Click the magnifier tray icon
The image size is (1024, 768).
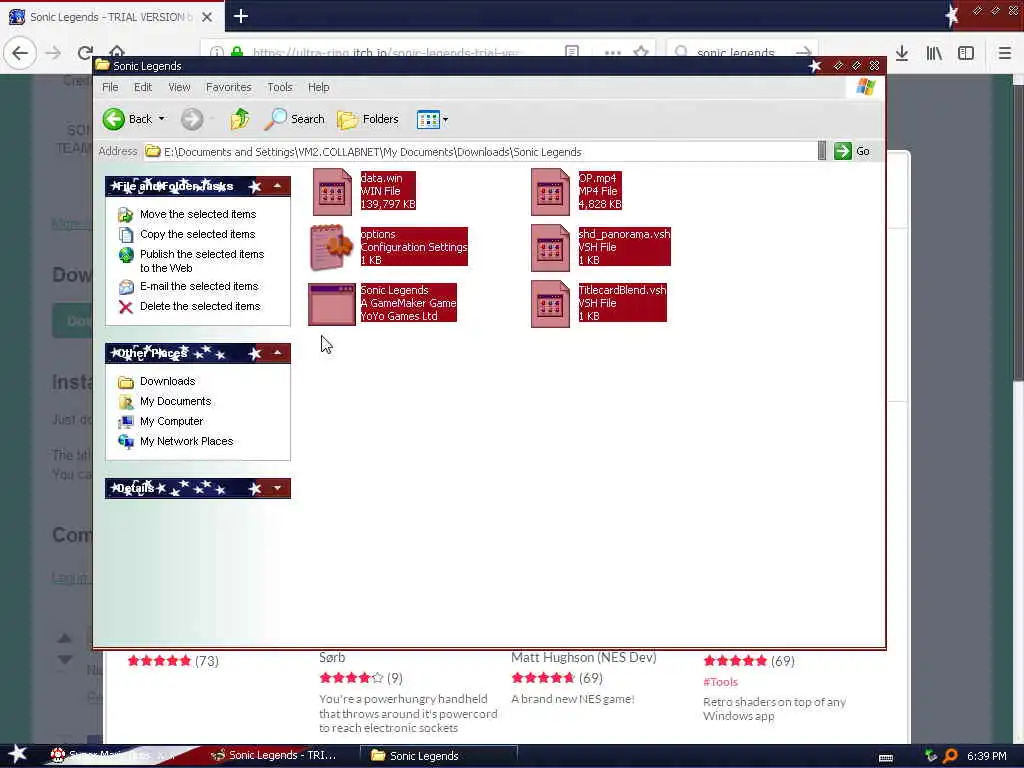951,756
